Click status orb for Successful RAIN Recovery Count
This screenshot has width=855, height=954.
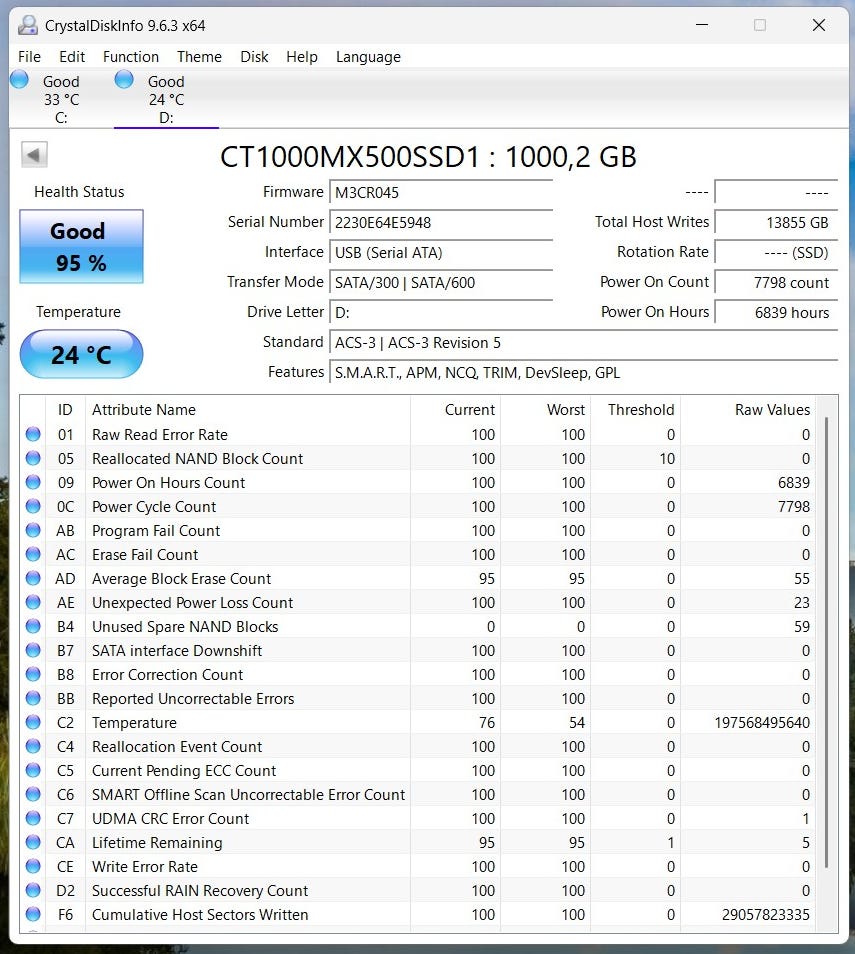click(33, 890)
